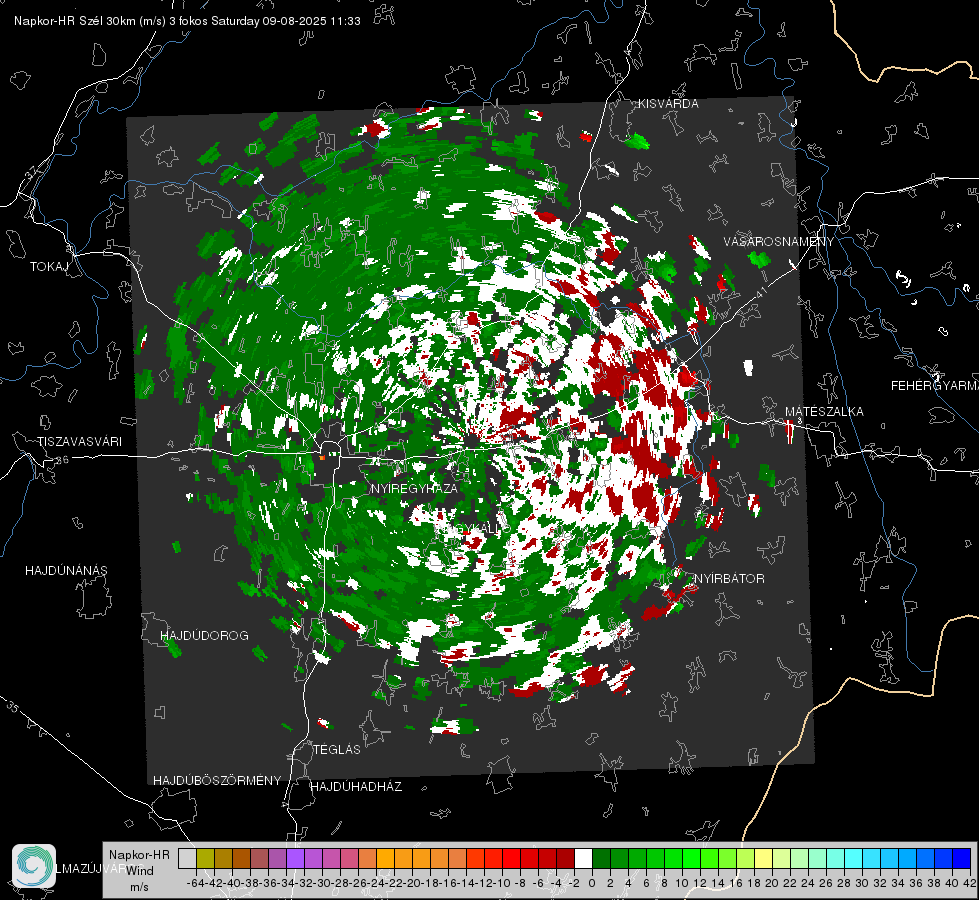This screenshot has width=979, height=900.
Task: Click the radar title text with date 09-08-2025
Action: tap(187, 21)
